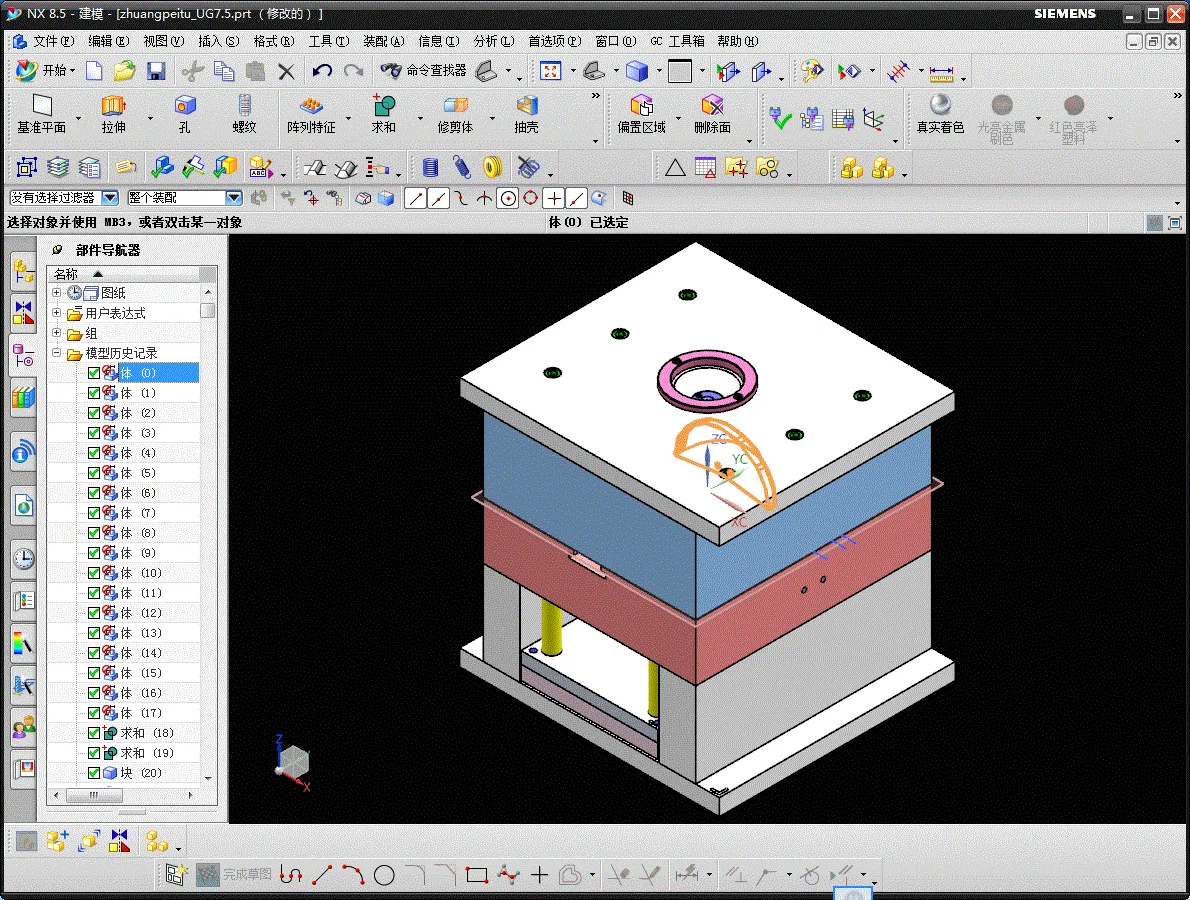The image size is (1190, 900).
Task: Open the 视图(V) menu
Action: coord(163,41)
